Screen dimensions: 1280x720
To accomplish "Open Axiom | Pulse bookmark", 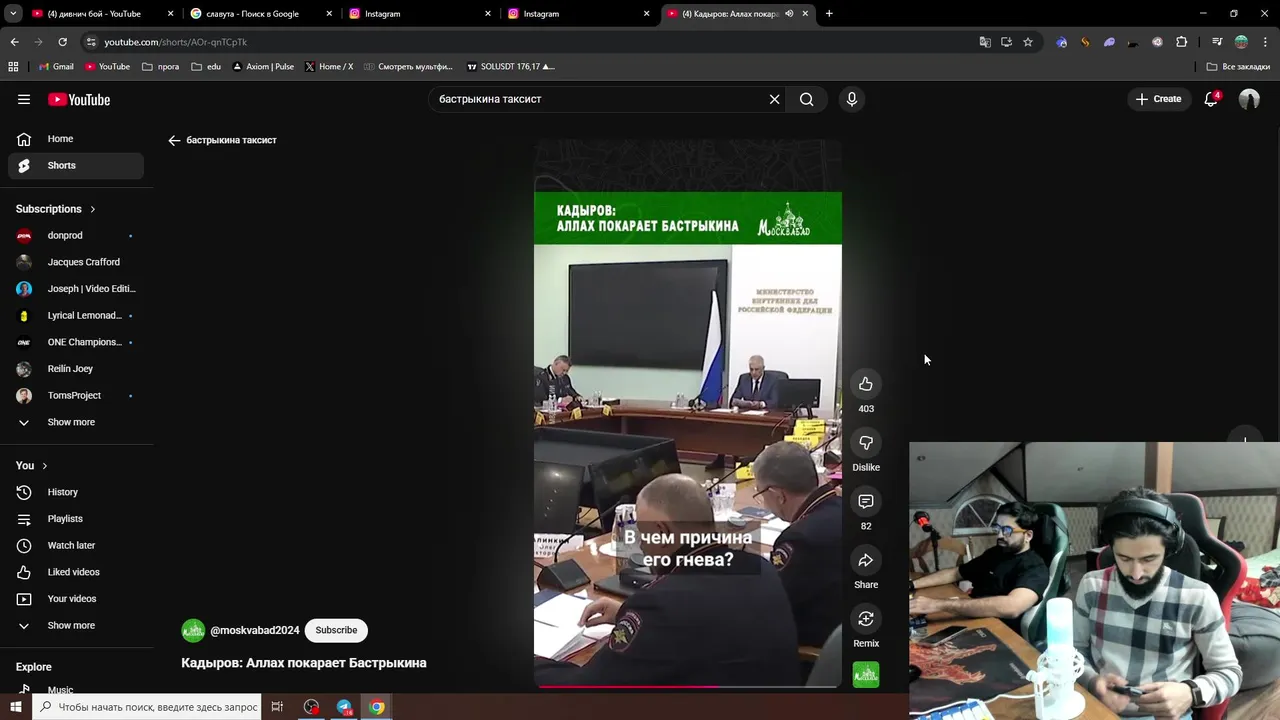I will pyautogui.click(x=263, y=66).
